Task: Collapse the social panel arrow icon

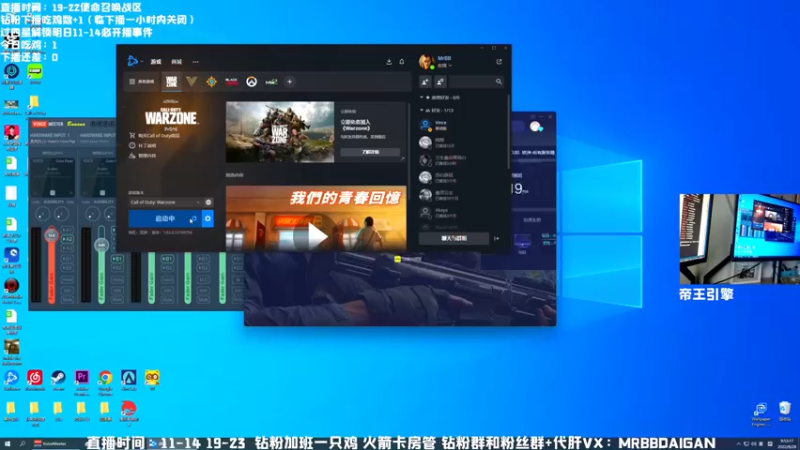Action: tap(496, 238)
